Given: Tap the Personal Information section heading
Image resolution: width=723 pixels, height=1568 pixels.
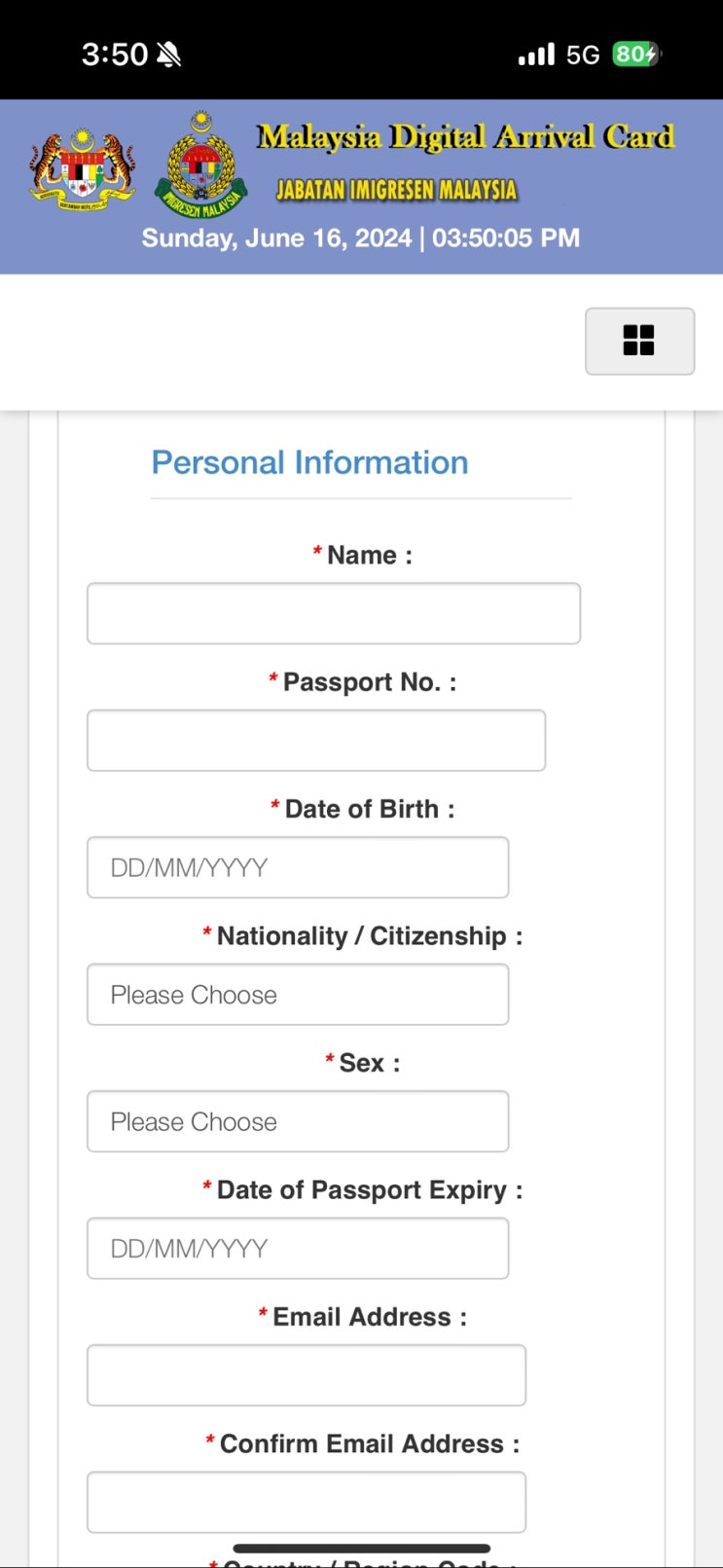Looking at the screenshot, I should [309, 462].
